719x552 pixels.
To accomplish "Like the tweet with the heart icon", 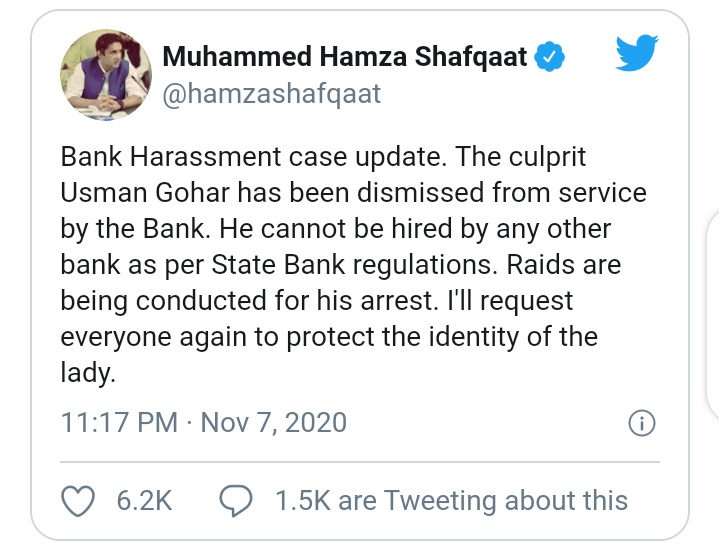I will pyautogui.click(x=77, y=500).
